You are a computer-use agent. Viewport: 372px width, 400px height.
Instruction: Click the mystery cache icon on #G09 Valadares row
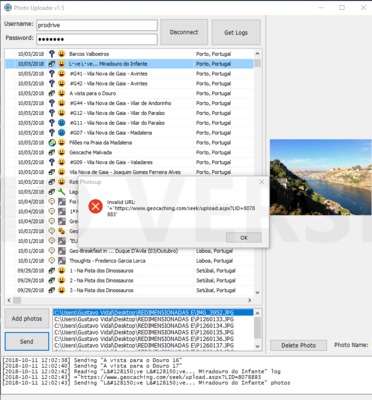pyautogui.click(x=52, y=162)
